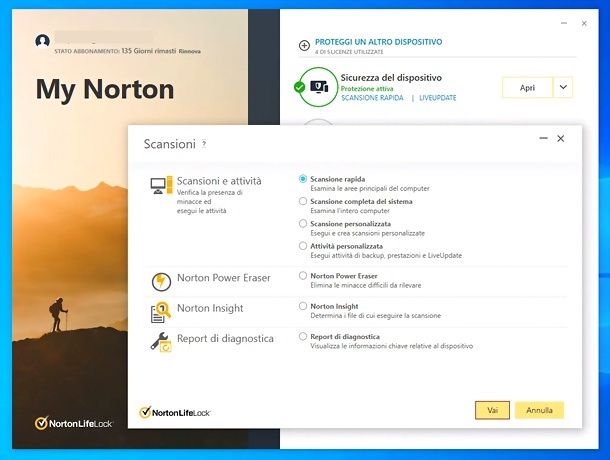Screen dimensions: 610x460
Task: Click the 'My Norton' title text
Action: coord(105,90)
